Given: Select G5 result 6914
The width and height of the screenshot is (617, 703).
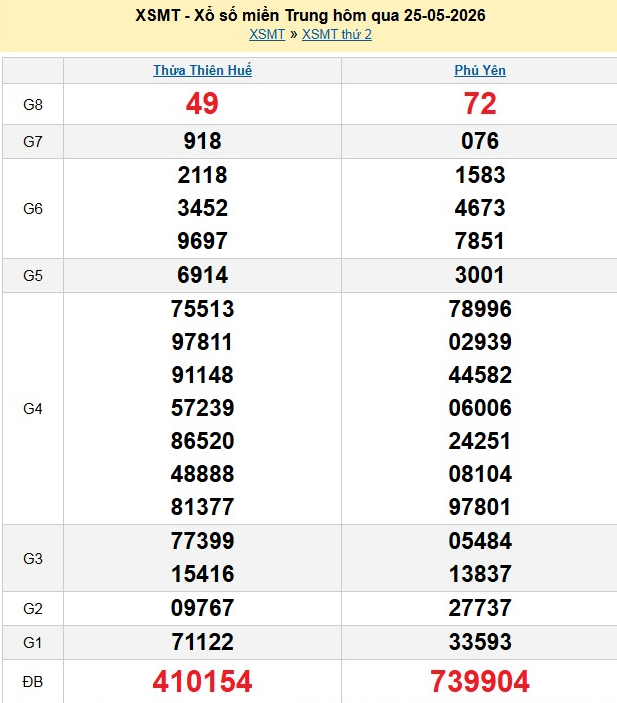Looking at the screenshot, I should pyautogui.click(x=202, y=275).
